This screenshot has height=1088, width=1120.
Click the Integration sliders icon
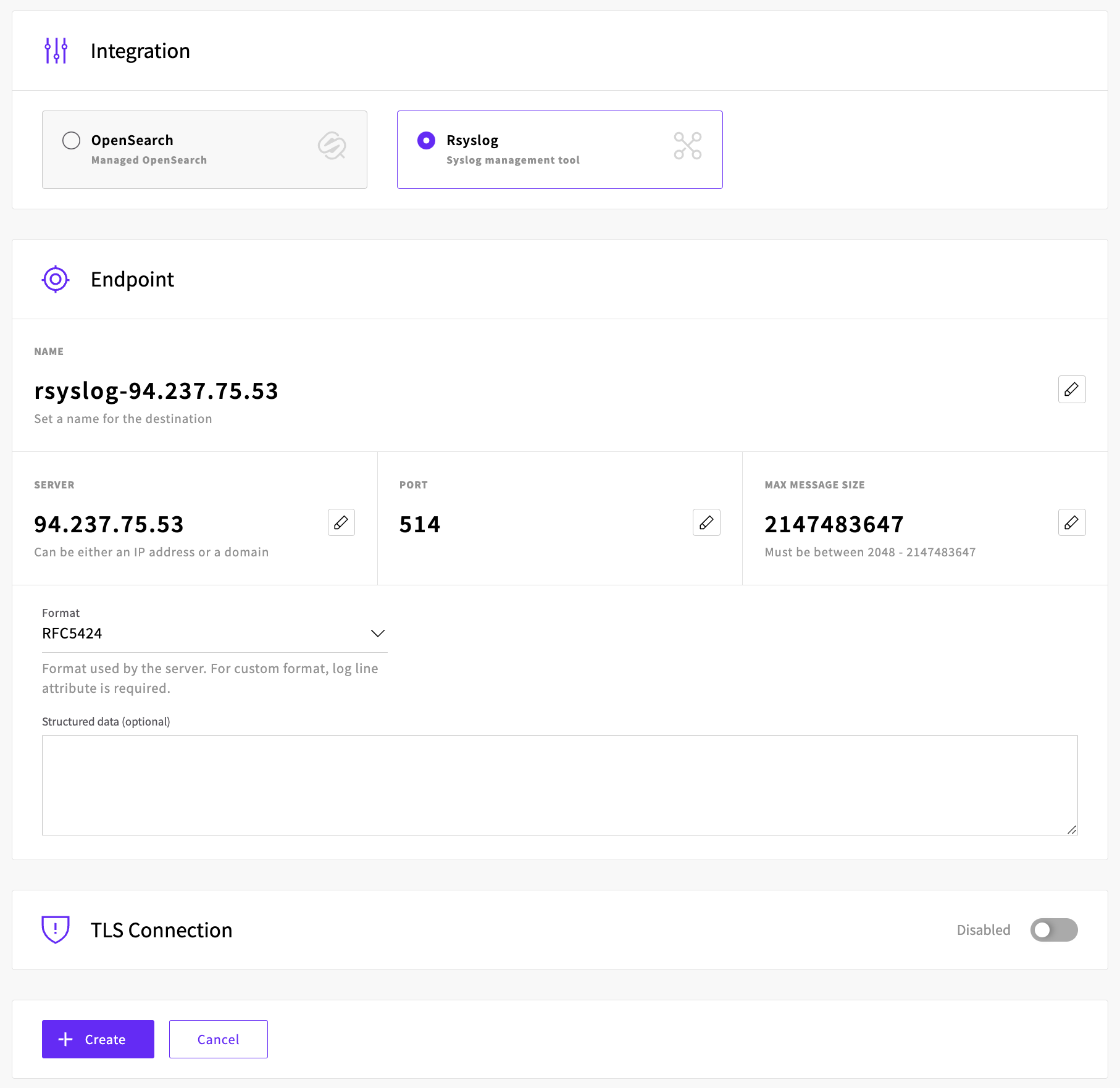[x=56, y=51]
